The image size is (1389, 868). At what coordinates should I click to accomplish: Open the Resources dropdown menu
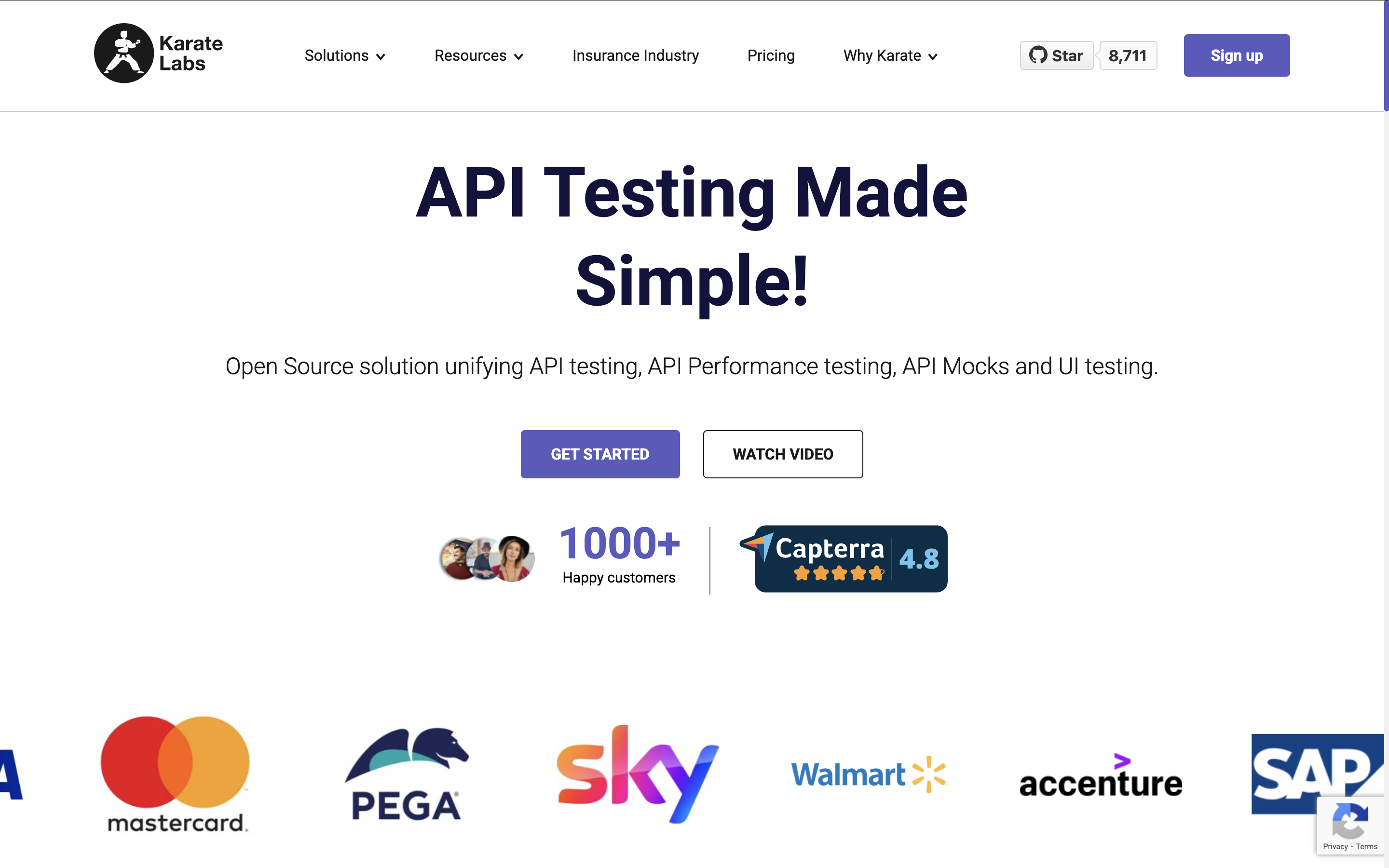479,55
